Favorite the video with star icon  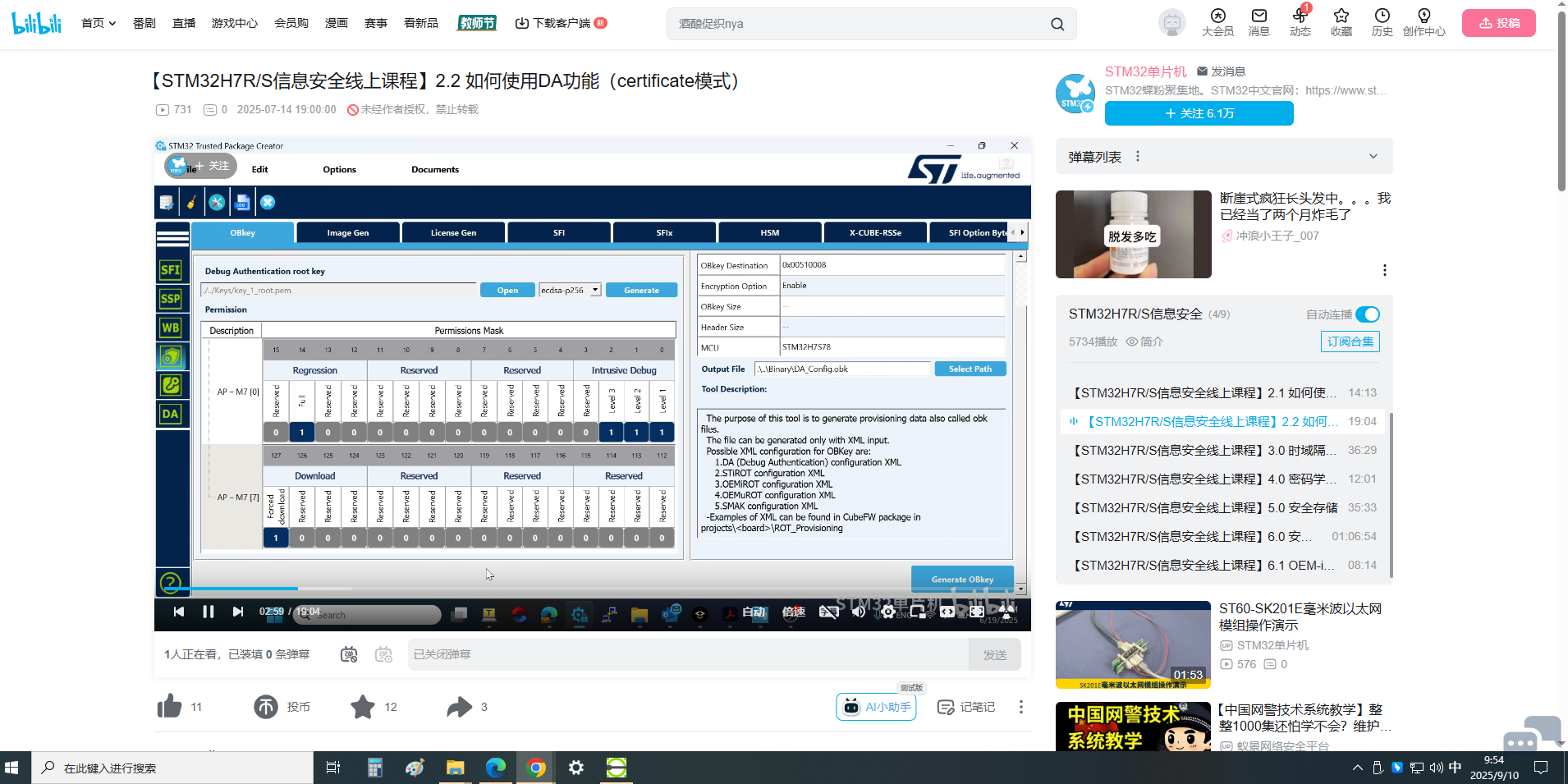tap(362, 706)
